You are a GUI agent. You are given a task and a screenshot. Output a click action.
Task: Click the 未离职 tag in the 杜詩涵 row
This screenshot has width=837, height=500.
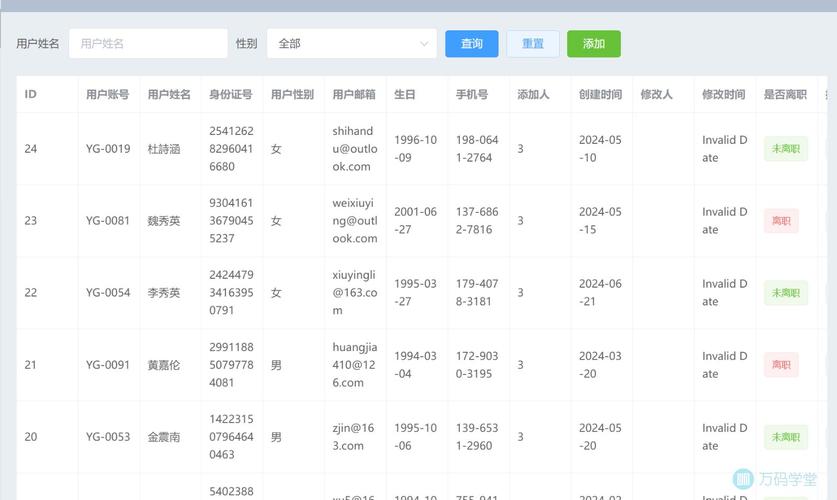click(786, 149)
